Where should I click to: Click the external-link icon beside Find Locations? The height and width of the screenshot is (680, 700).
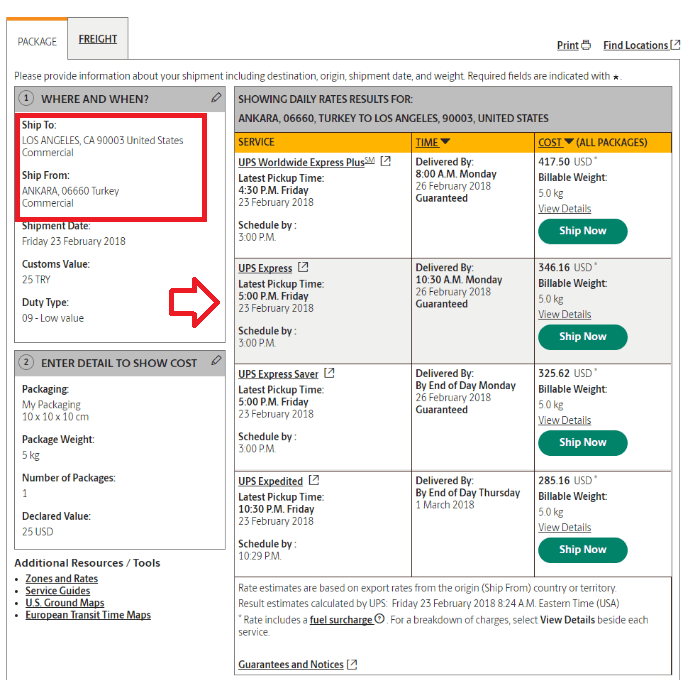pyautogui.click(x=675, y=45)
